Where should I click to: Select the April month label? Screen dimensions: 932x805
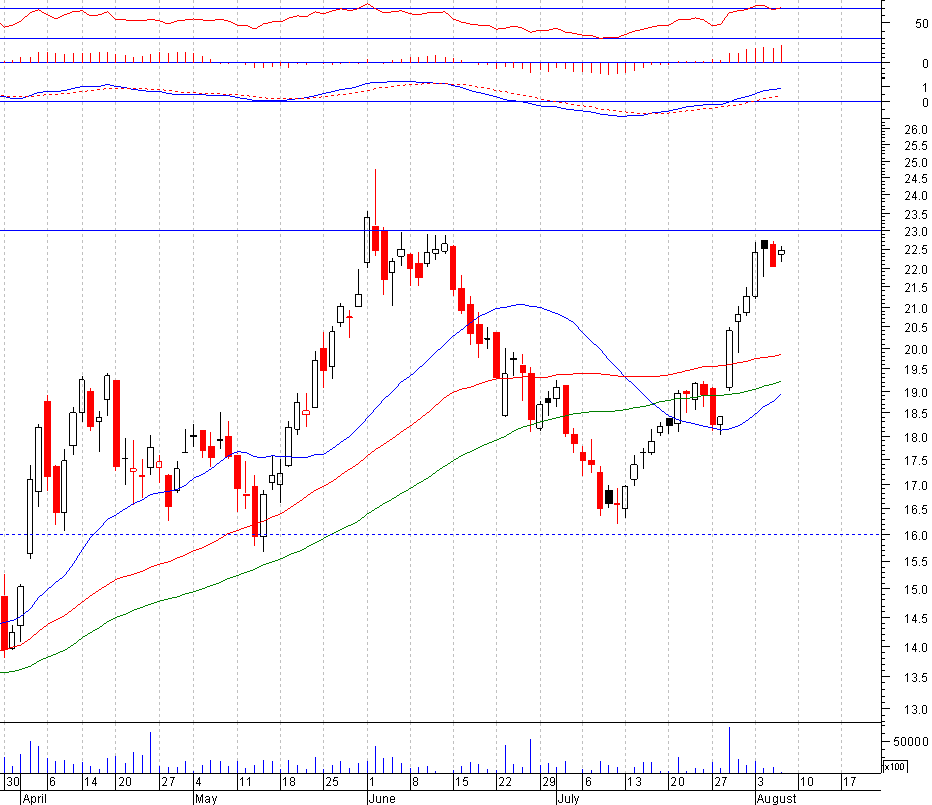(x=34, y=798)
